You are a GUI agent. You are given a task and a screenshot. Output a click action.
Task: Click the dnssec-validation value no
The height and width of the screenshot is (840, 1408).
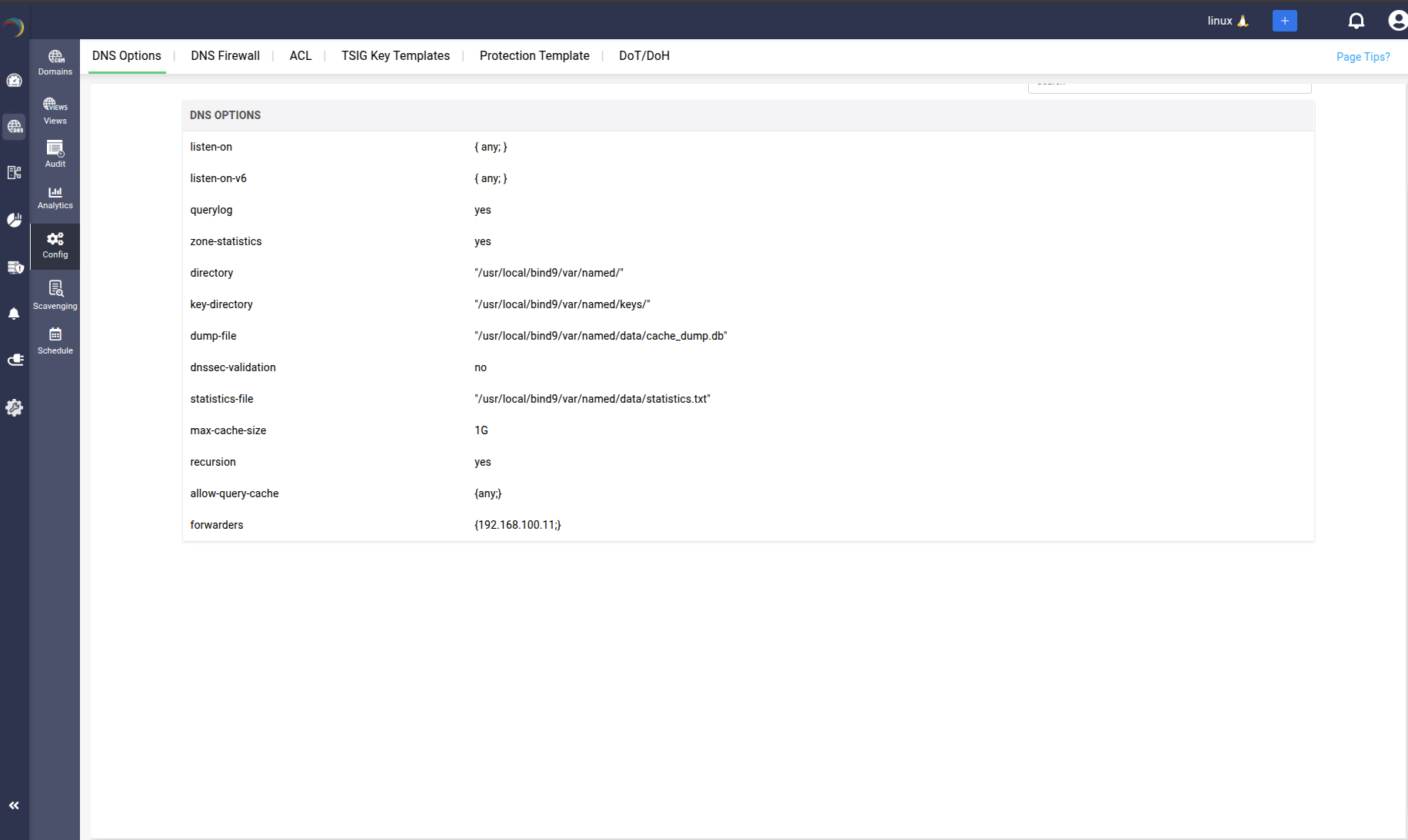(481, 368)
